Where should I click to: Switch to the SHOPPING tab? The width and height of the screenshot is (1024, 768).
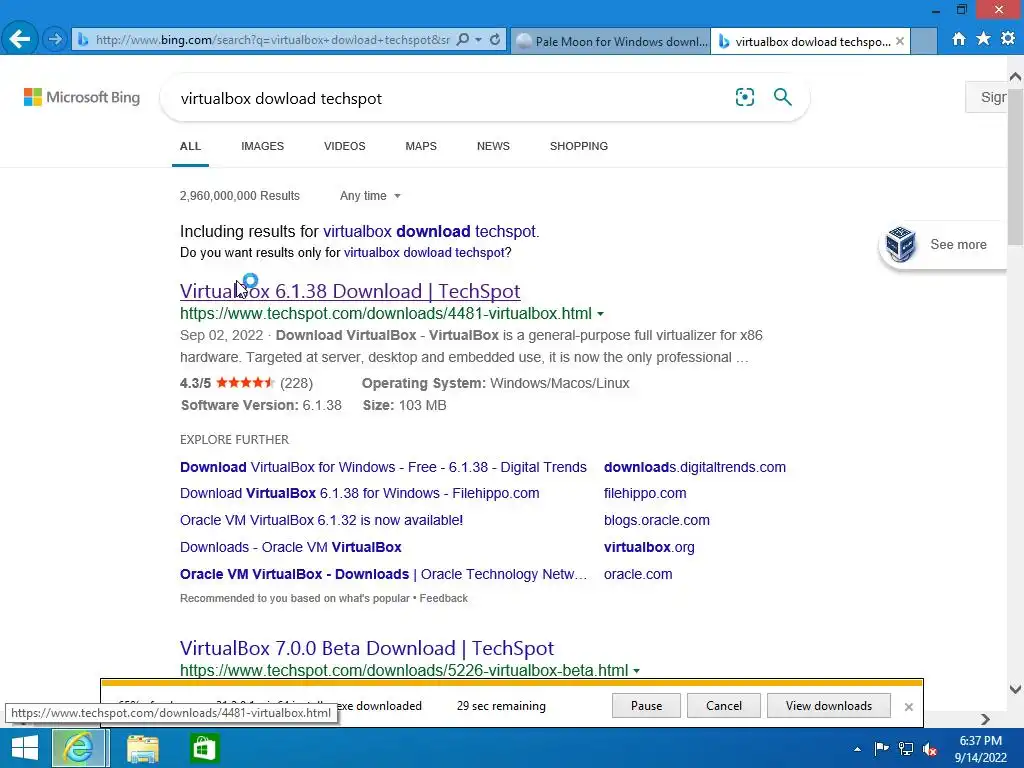coord(579,146)
